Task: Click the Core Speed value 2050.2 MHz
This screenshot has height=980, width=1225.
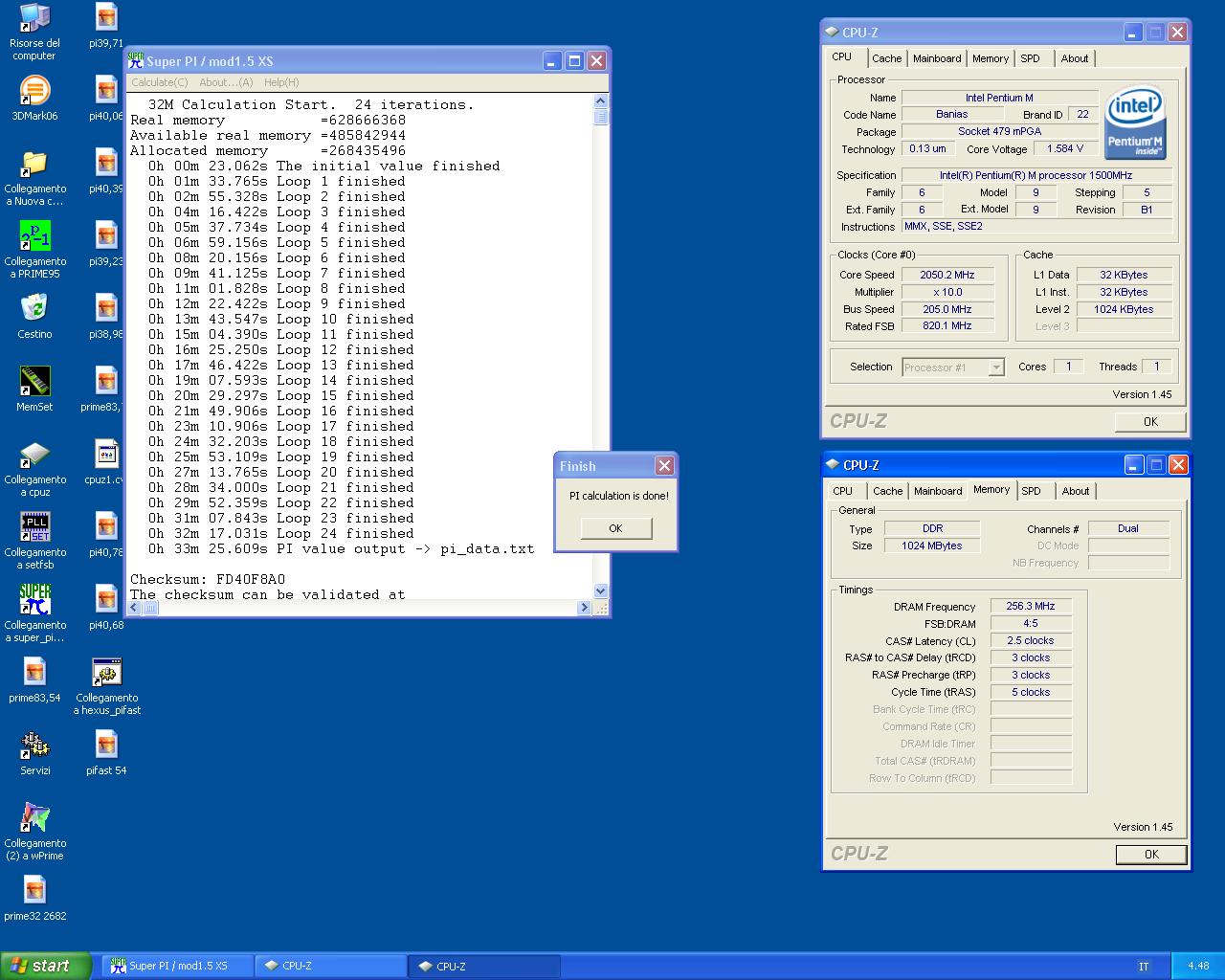Action: point(947,275)
